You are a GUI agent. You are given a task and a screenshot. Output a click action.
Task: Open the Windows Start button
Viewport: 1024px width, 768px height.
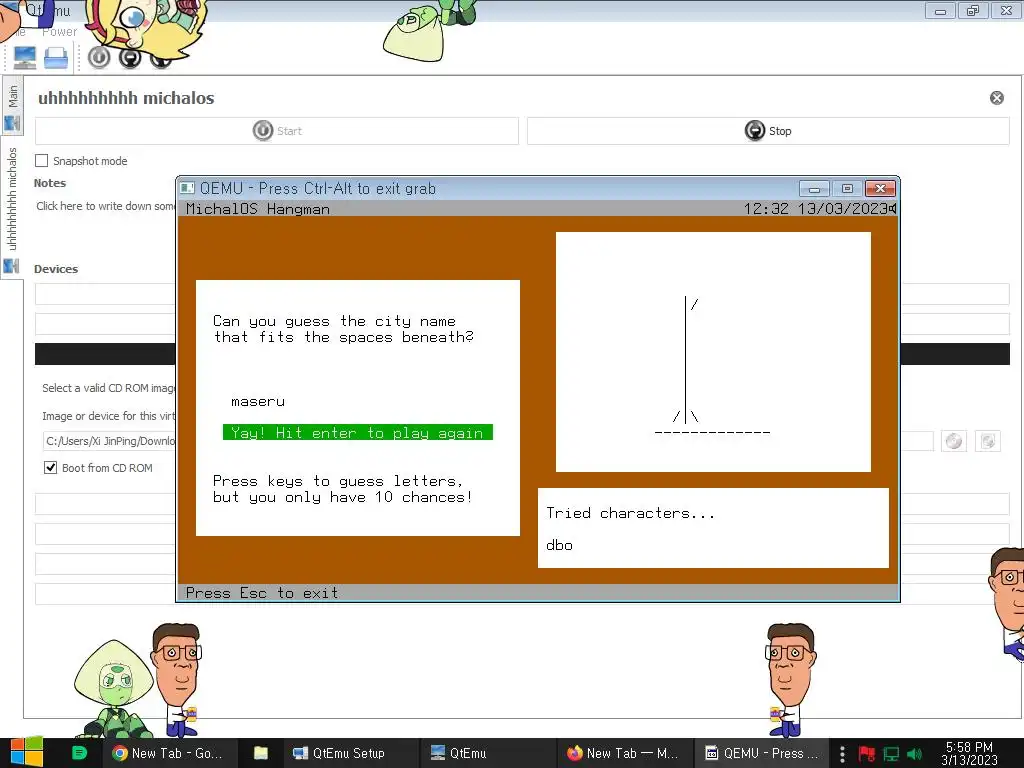coord(26,752)
